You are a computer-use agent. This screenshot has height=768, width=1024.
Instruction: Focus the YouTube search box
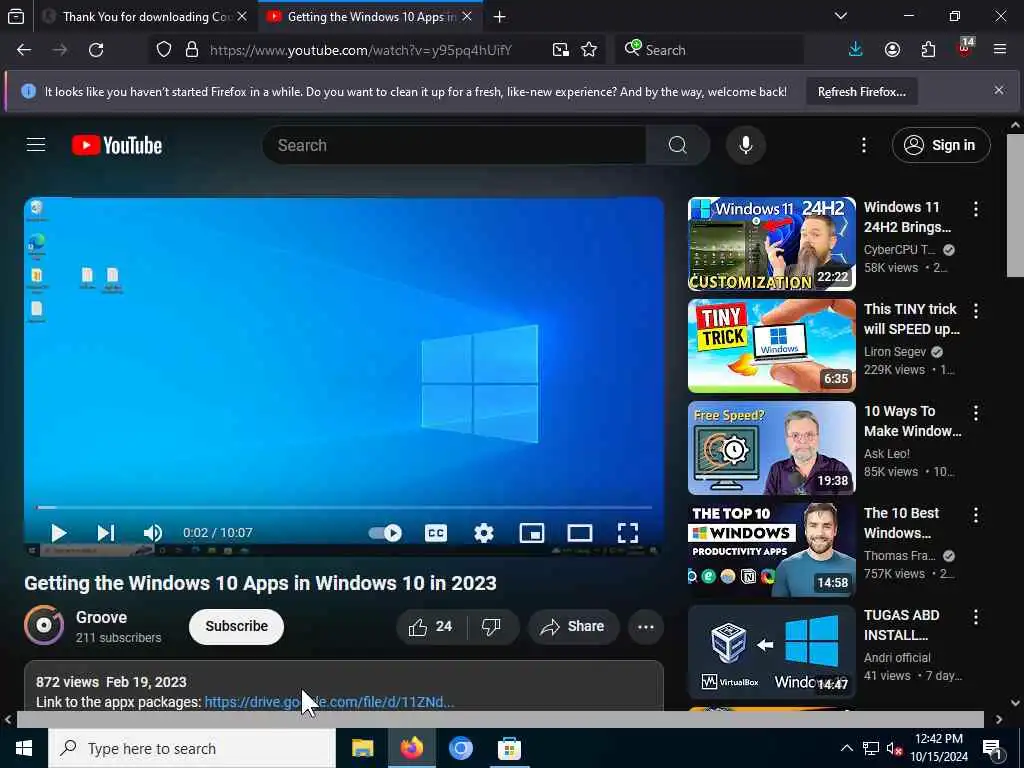[454, 145]
